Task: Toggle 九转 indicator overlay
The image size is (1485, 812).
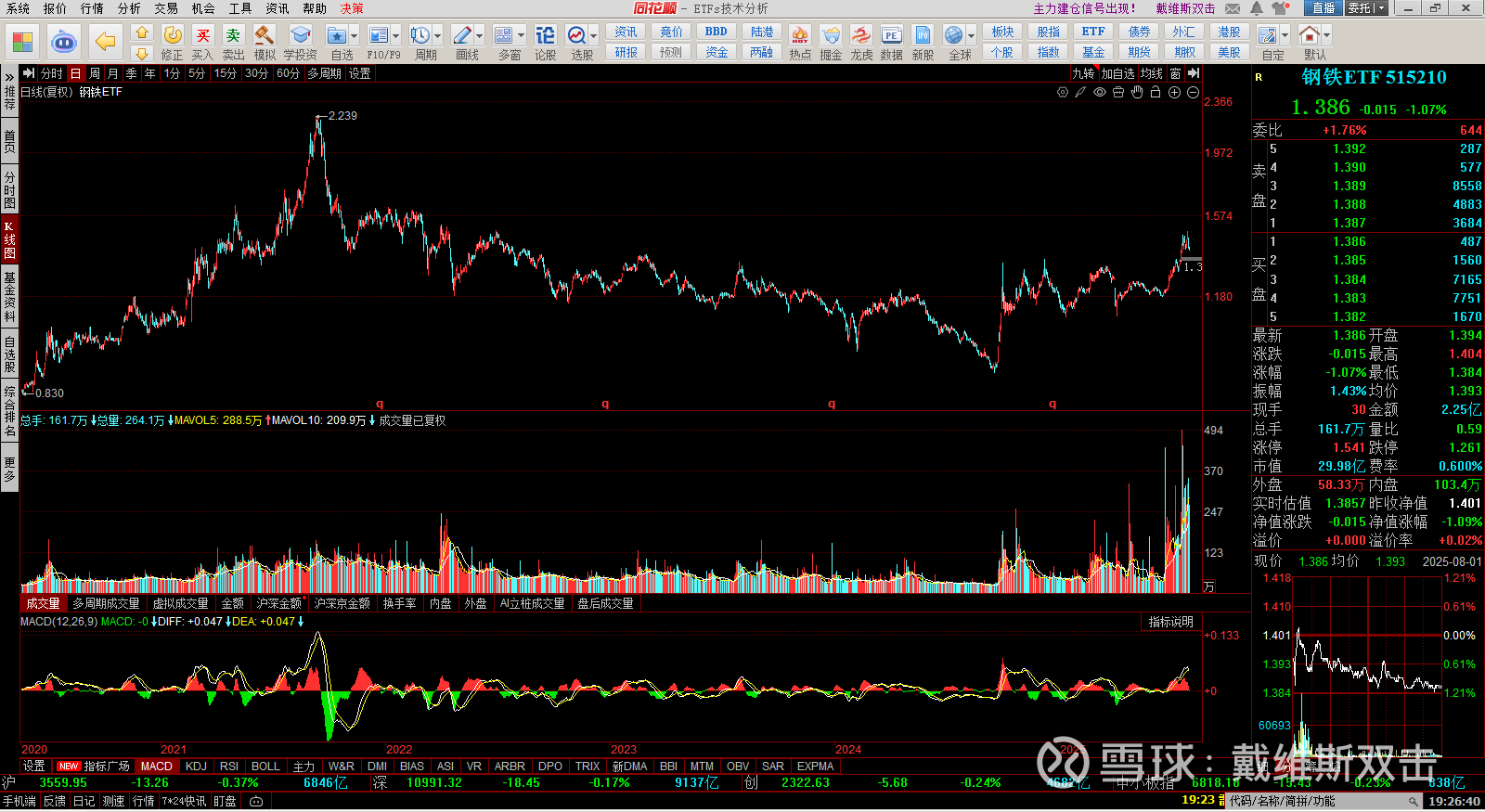Action: click(1083, 73)
